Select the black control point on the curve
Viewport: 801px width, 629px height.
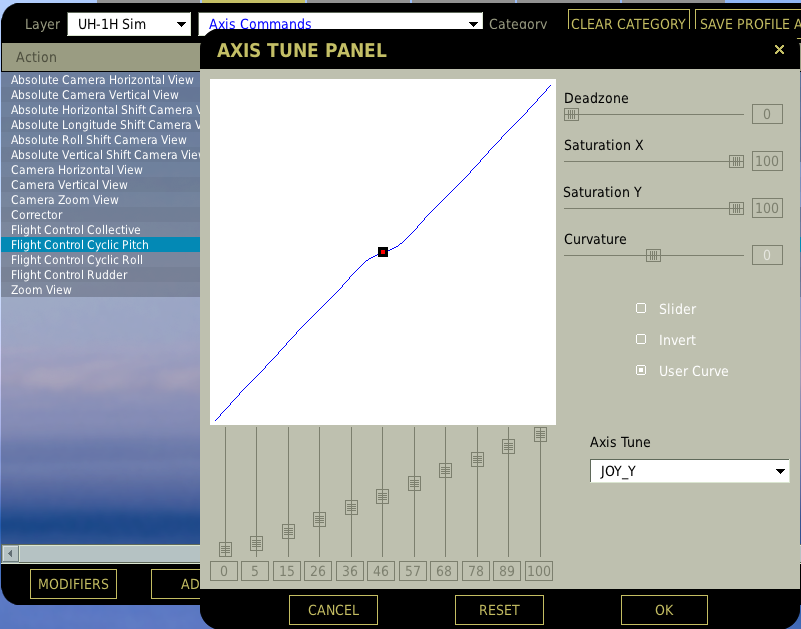[x=382, y=252]
